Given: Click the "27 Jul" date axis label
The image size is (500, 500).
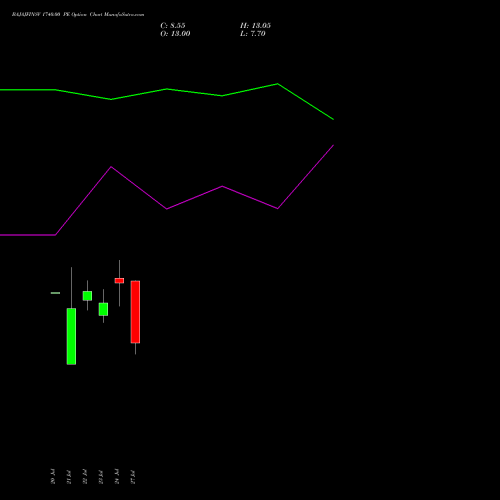Looking at the screenshot, I should 133,476.
